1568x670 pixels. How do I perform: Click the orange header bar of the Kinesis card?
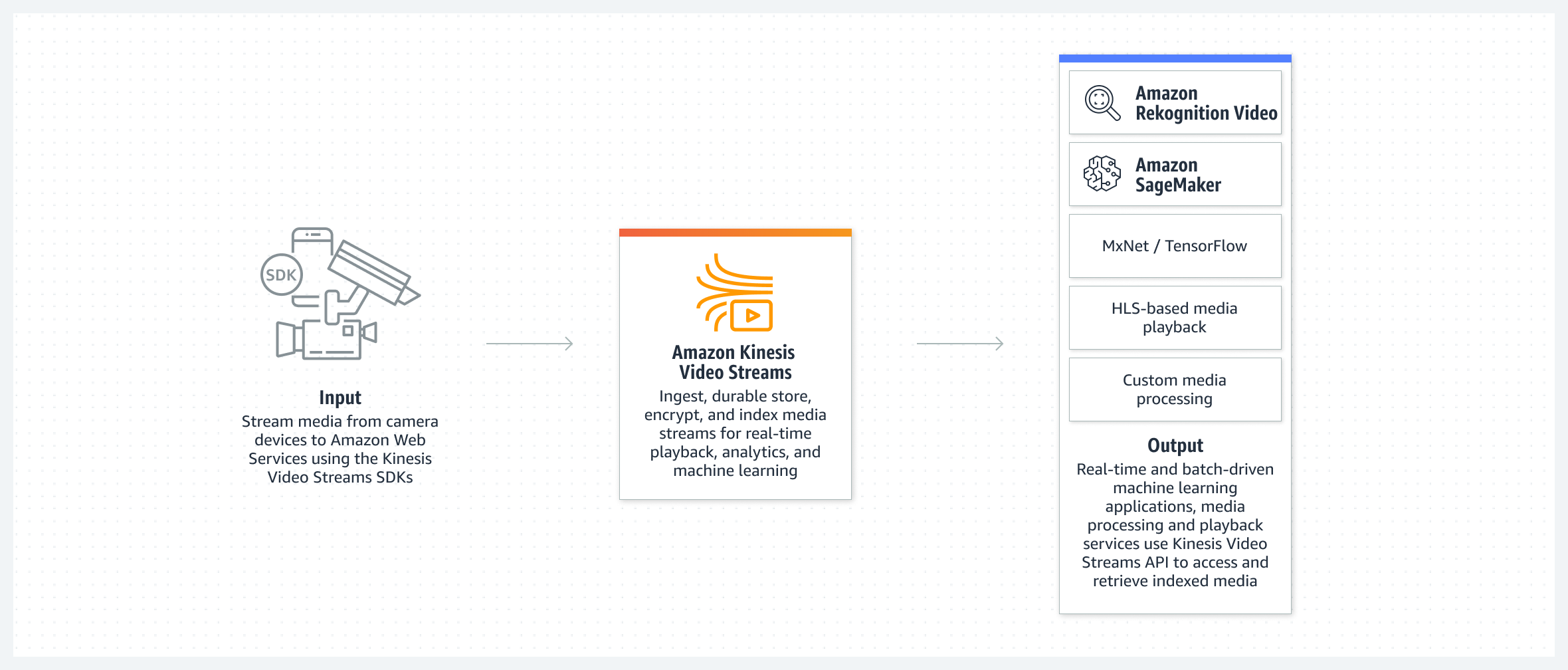pos(735,232)
